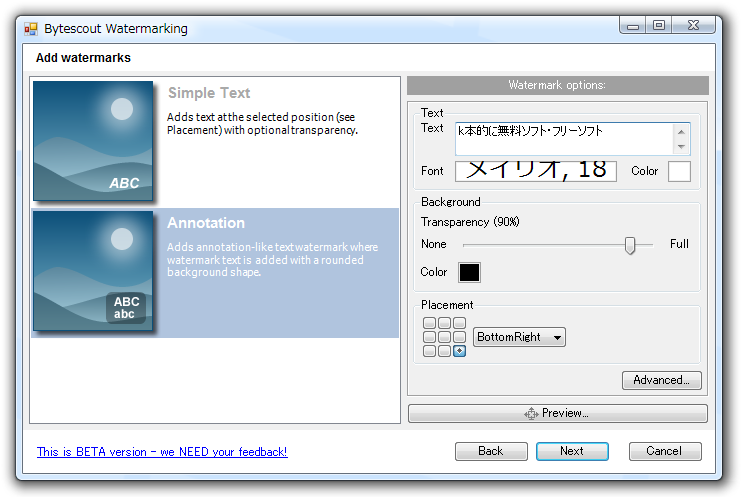Viewport: 741px width, 497px height.
Task: Select center placement box
Action: click(444, 337)
